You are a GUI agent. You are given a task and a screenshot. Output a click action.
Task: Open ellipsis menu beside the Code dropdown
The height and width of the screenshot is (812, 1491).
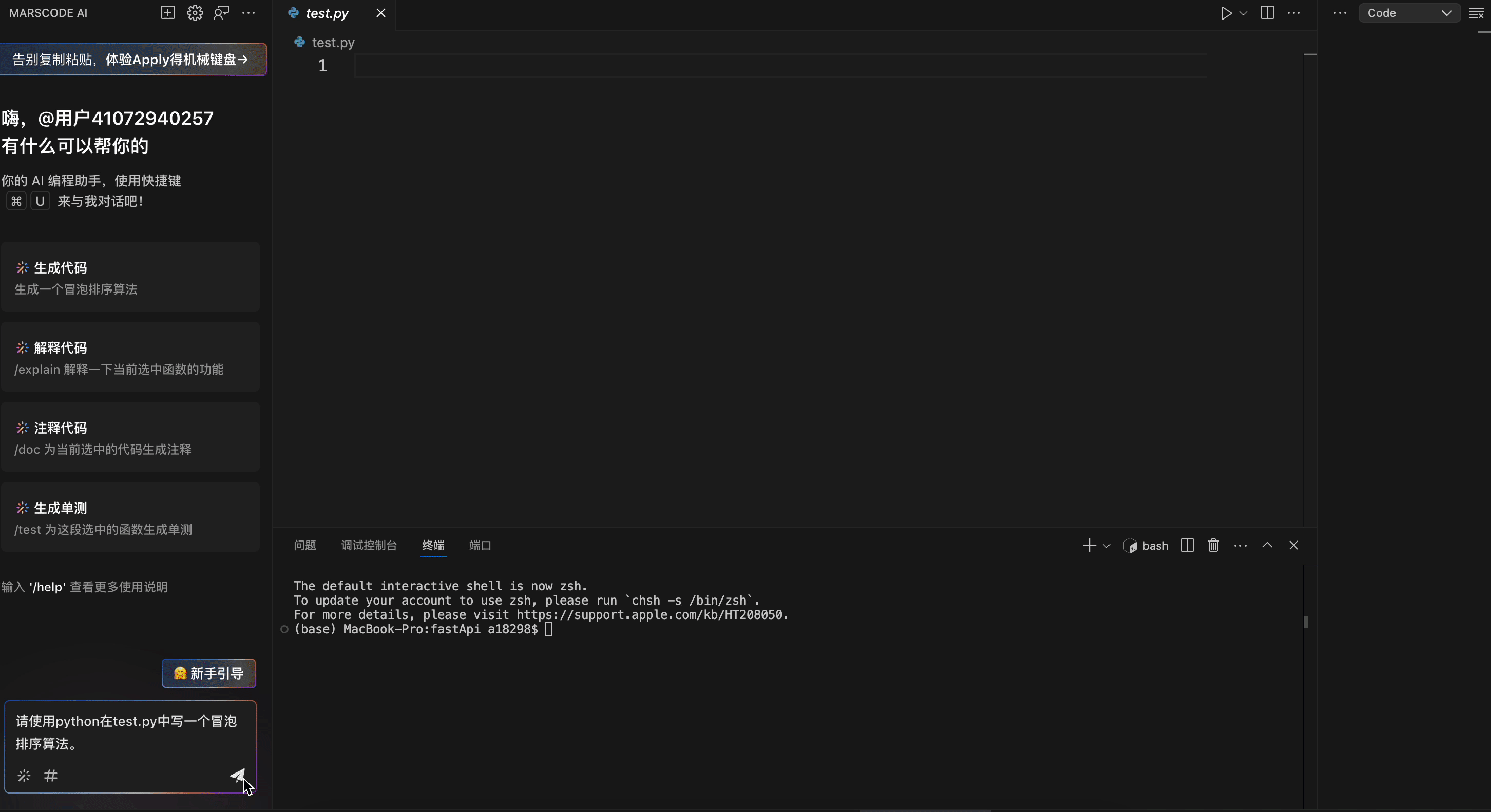1340,13
